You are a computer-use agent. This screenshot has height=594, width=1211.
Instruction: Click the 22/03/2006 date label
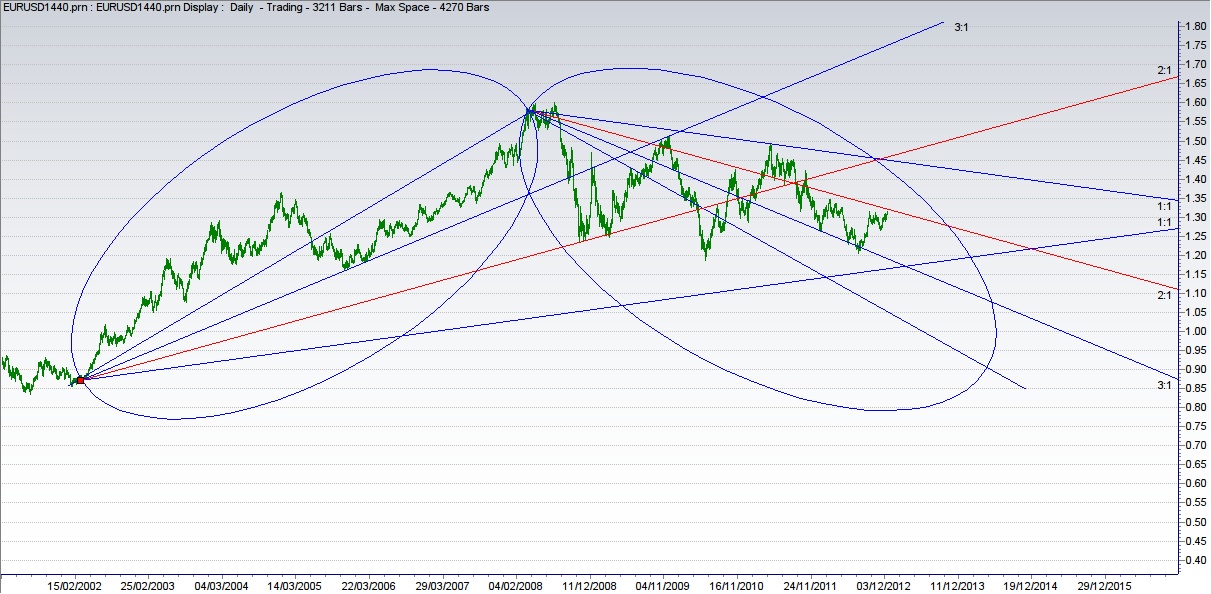tap(368, 585)
